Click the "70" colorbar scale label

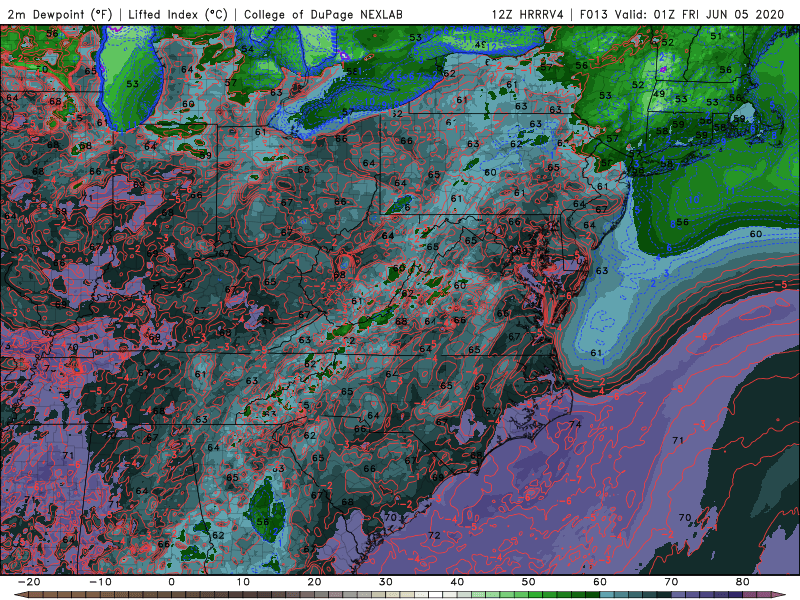[671, 582]
